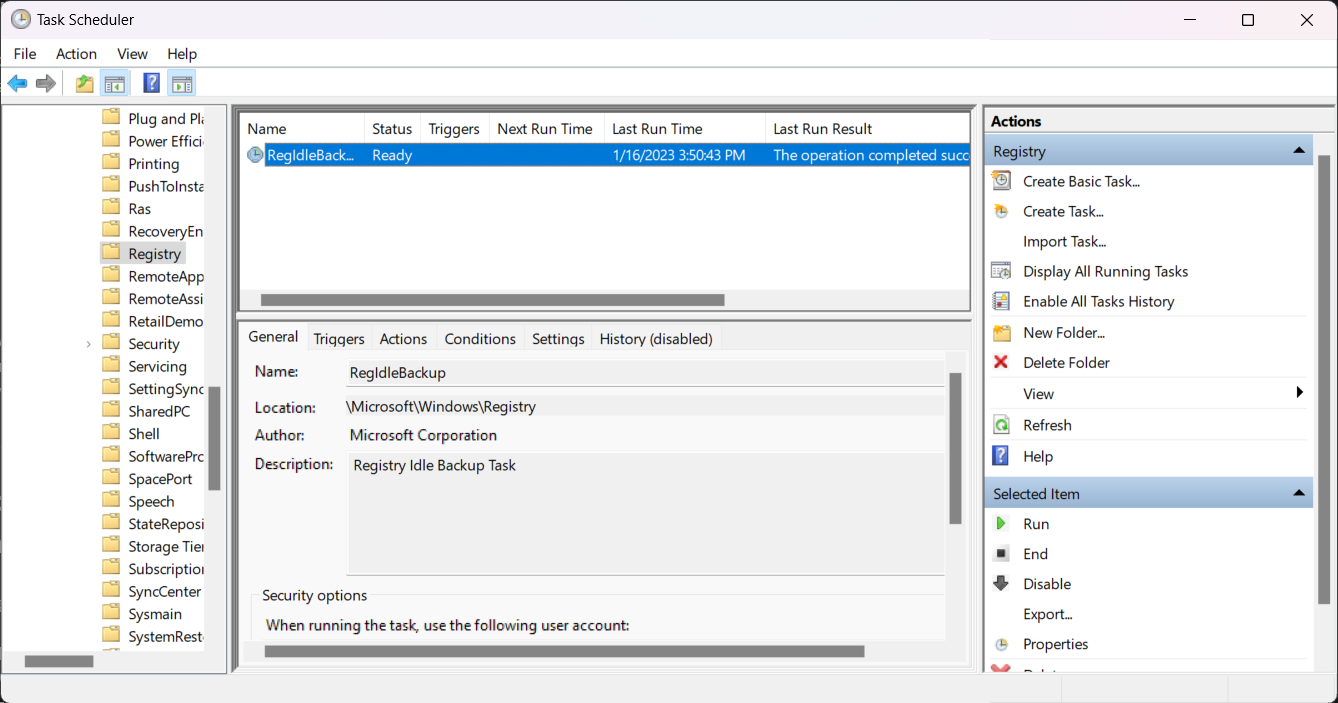The image size is (1338, 703).
Task: Click the Forward arrow toolbar icon
Action: [45, 83]
